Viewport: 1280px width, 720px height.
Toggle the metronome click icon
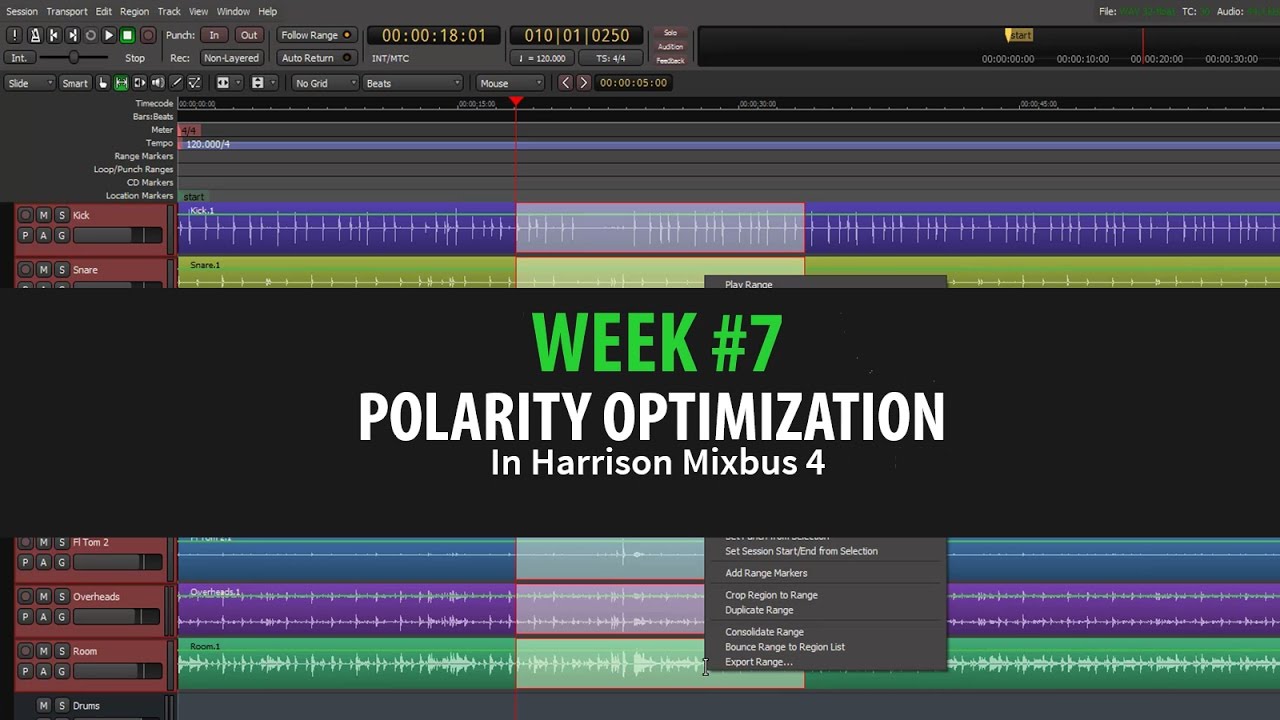coord(35,35)
